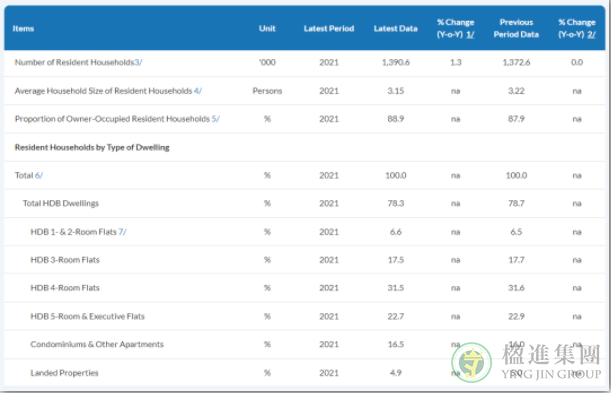611x393 pixels.
Task: Select latest data value 78.3
Action: [396, 203]
